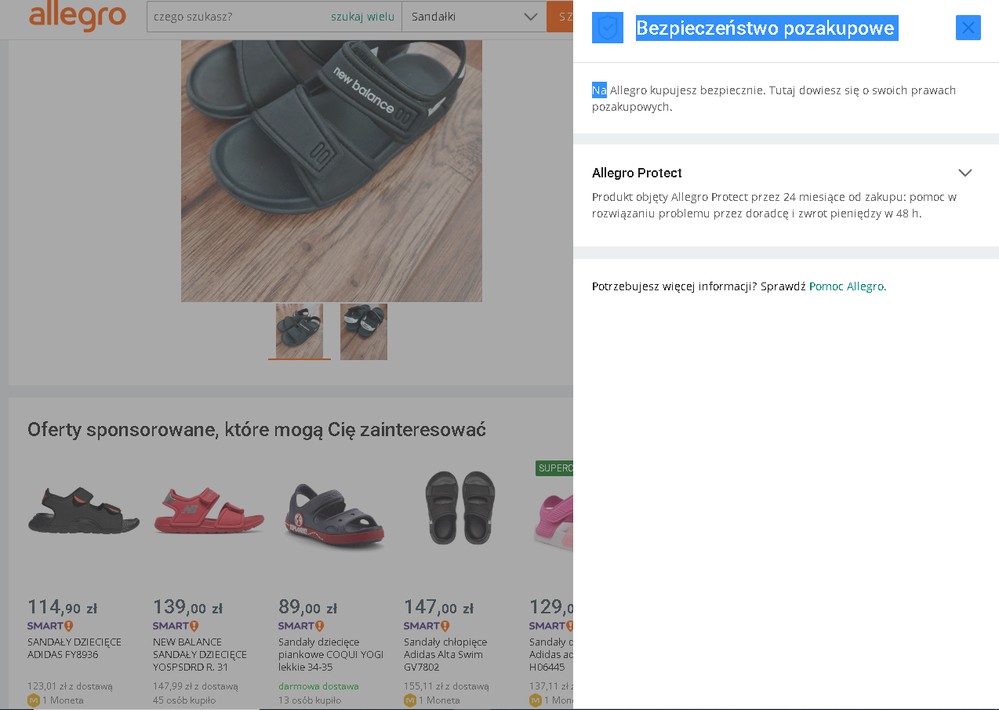Click the 'darmowa dostawa' text
999x710 pixels.
tap(319, 686)
